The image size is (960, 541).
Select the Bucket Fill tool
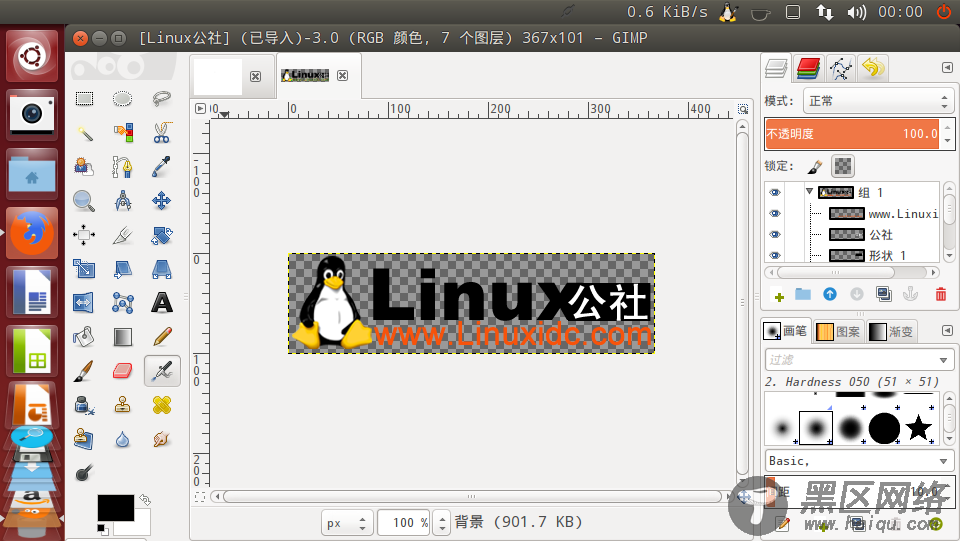pos(84,337)
